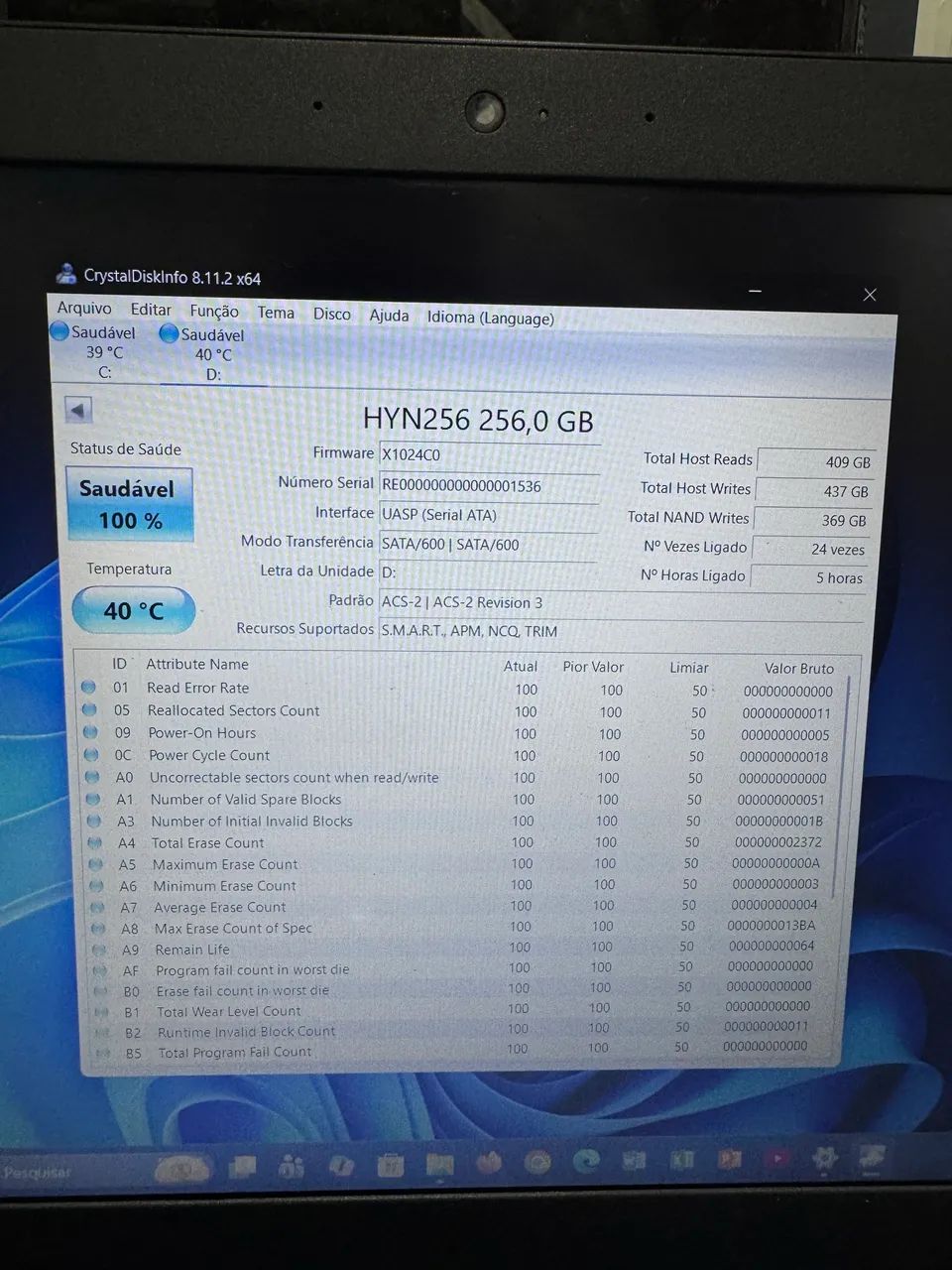Click the Número Serial field
Viewport: 952px width, 1270px height.
click(x=490, y=485)
